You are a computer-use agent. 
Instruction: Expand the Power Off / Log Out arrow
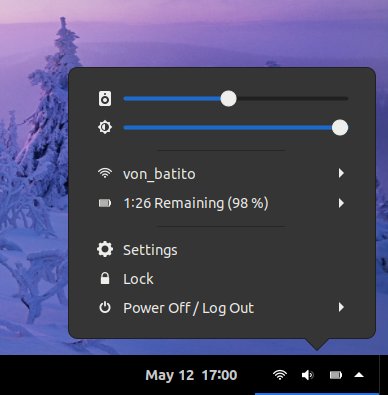click(x=341, y=307)
